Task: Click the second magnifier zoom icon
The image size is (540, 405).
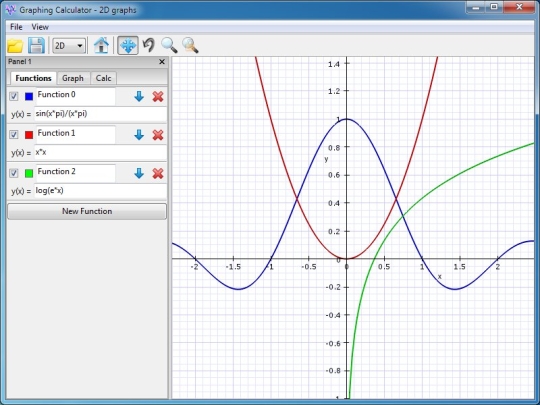Action: coord(190,45)
